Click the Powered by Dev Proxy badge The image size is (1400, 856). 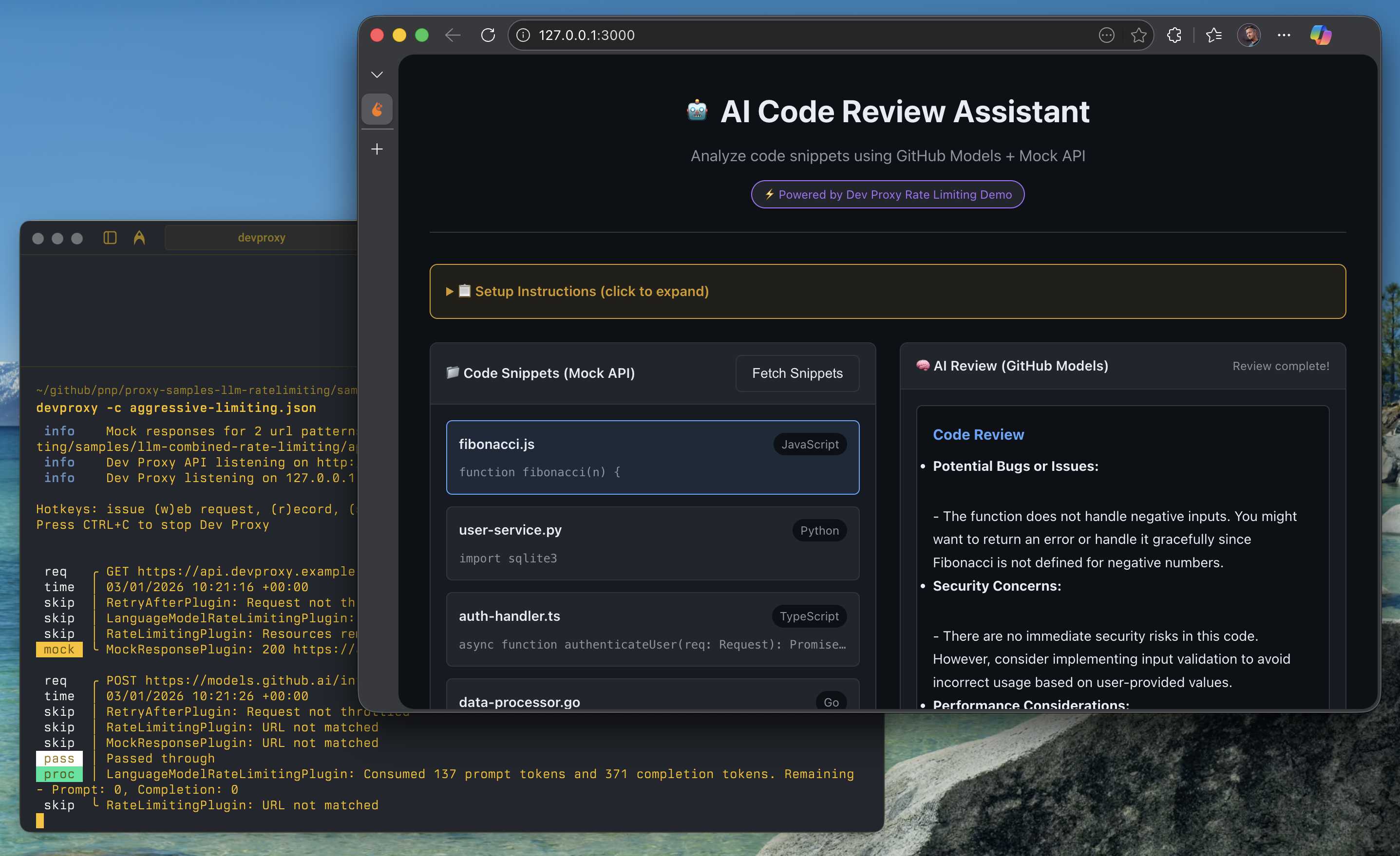click(887, 194)
